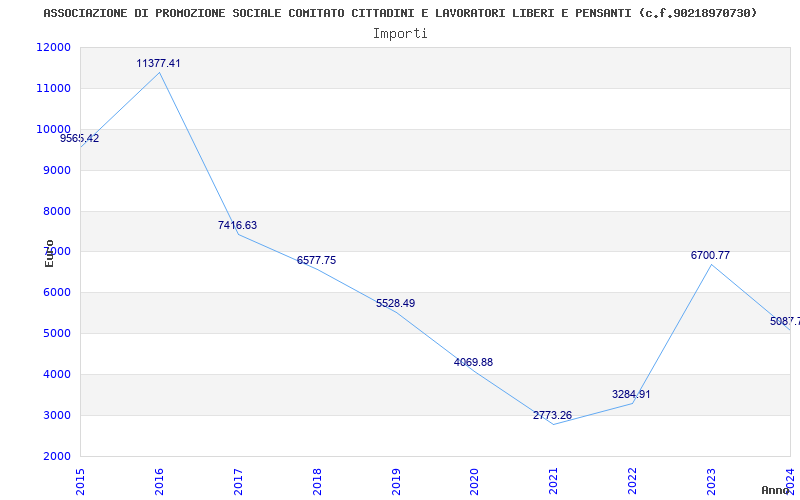Click the 6000 y-axis tick label

56,292
